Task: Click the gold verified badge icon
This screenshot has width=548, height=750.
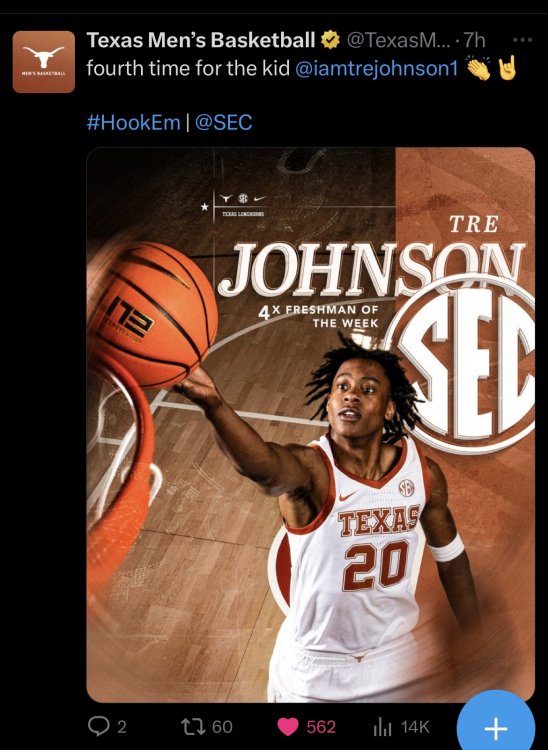Action: (330, 40)
